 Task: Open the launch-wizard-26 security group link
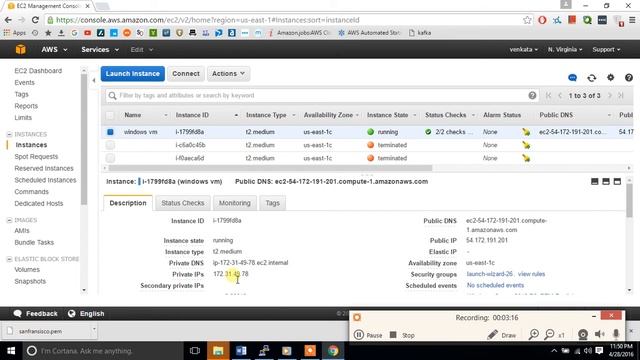tap(489, 274)
